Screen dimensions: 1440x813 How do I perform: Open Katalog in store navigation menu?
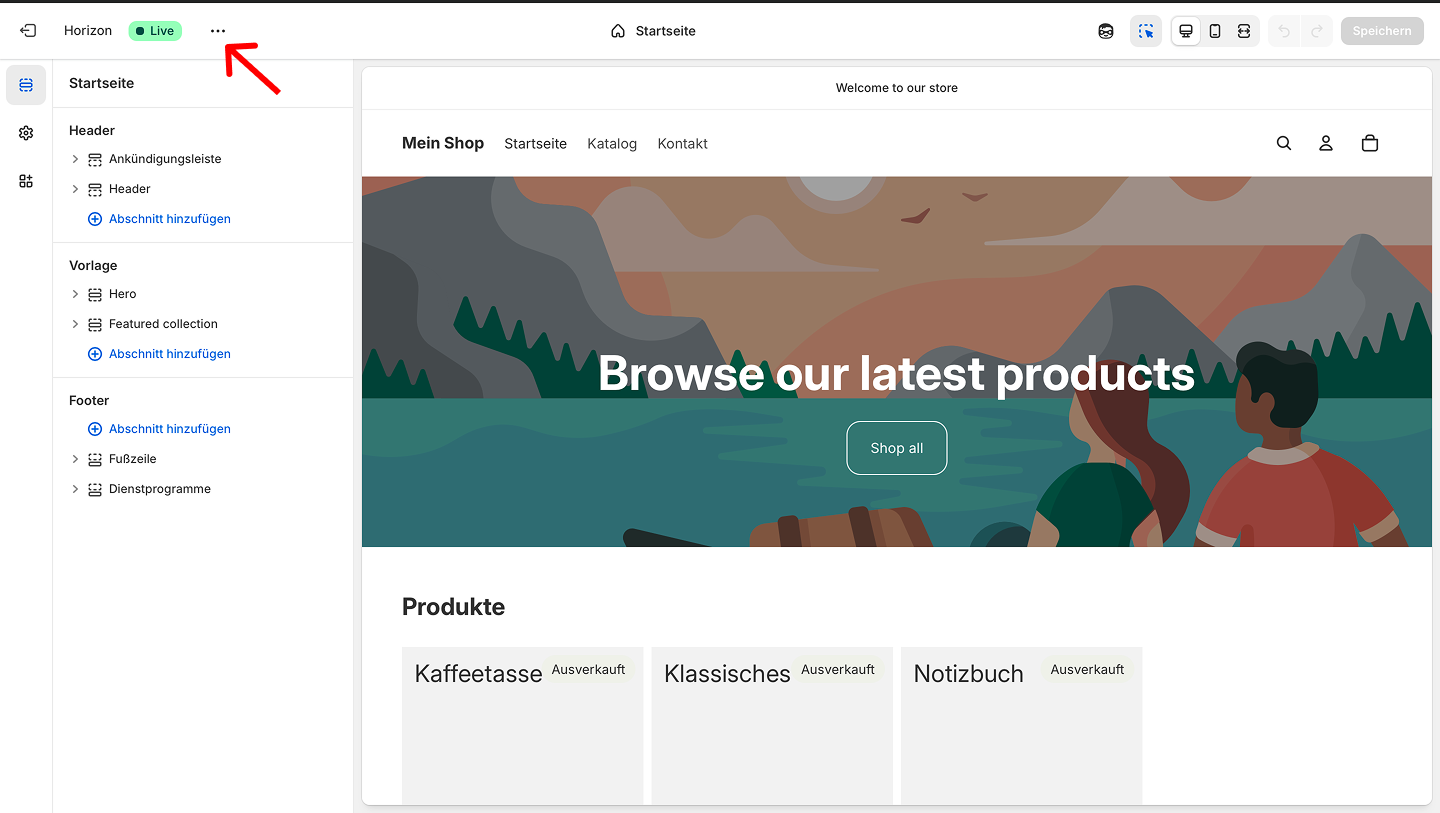(x=612, y=144)
